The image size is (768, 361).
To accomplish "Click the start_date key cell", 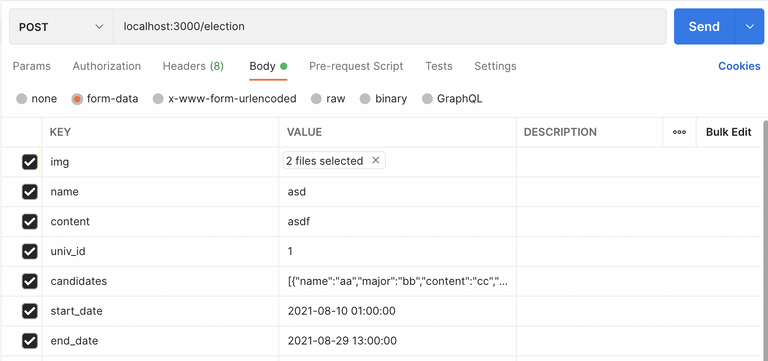I will [x=160, y=312].
